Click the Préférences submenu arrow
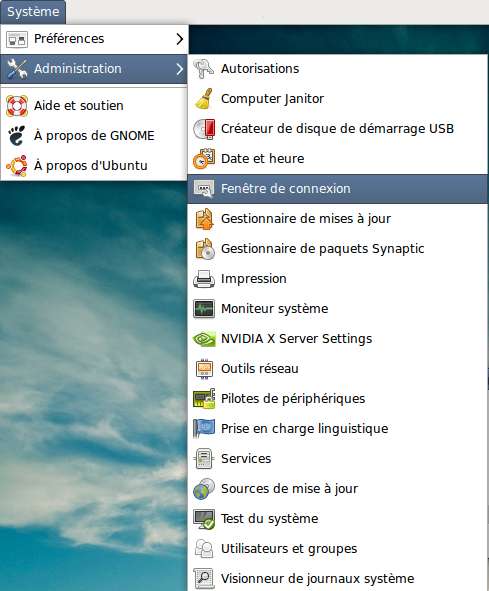Image resolution: width=489 pixels, height=591 pixels. pos(180,39)
